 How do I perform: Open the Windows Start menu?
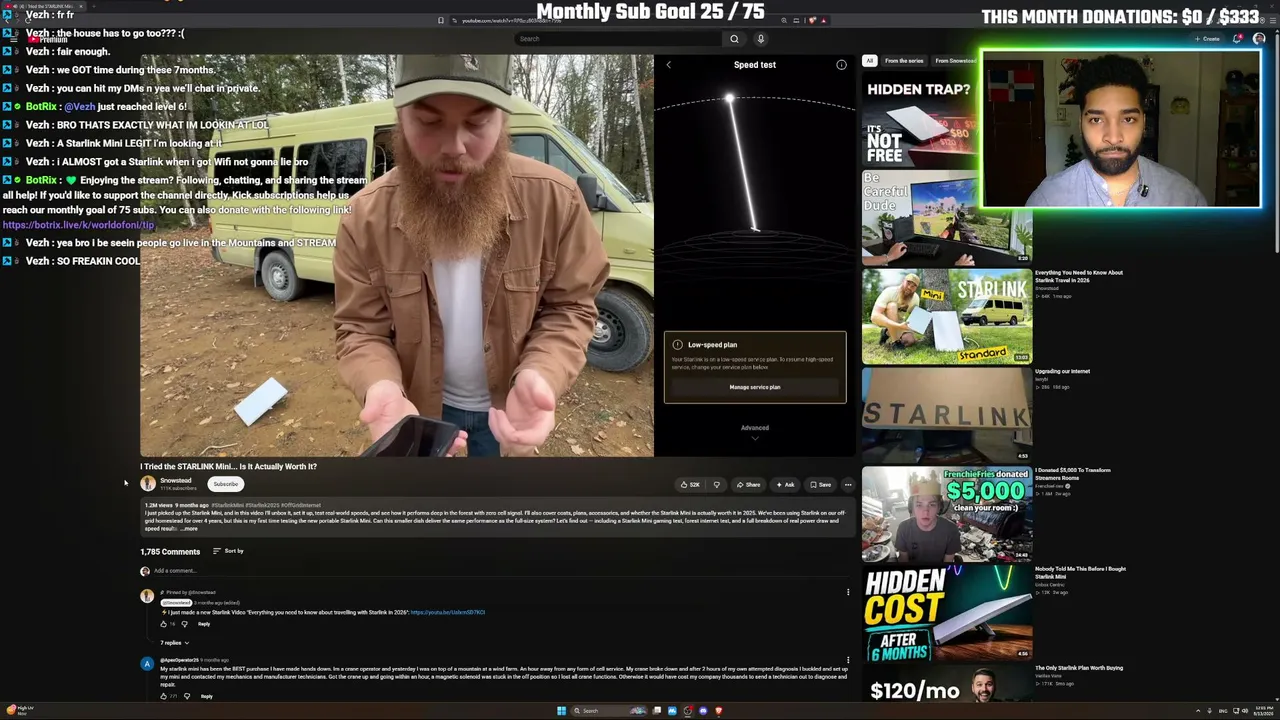(561, 711)
